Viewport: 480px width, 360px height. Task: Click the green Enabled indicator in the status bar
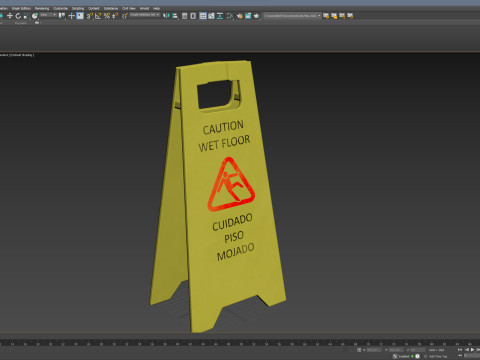pyautogui.click(x=412, y=356)
